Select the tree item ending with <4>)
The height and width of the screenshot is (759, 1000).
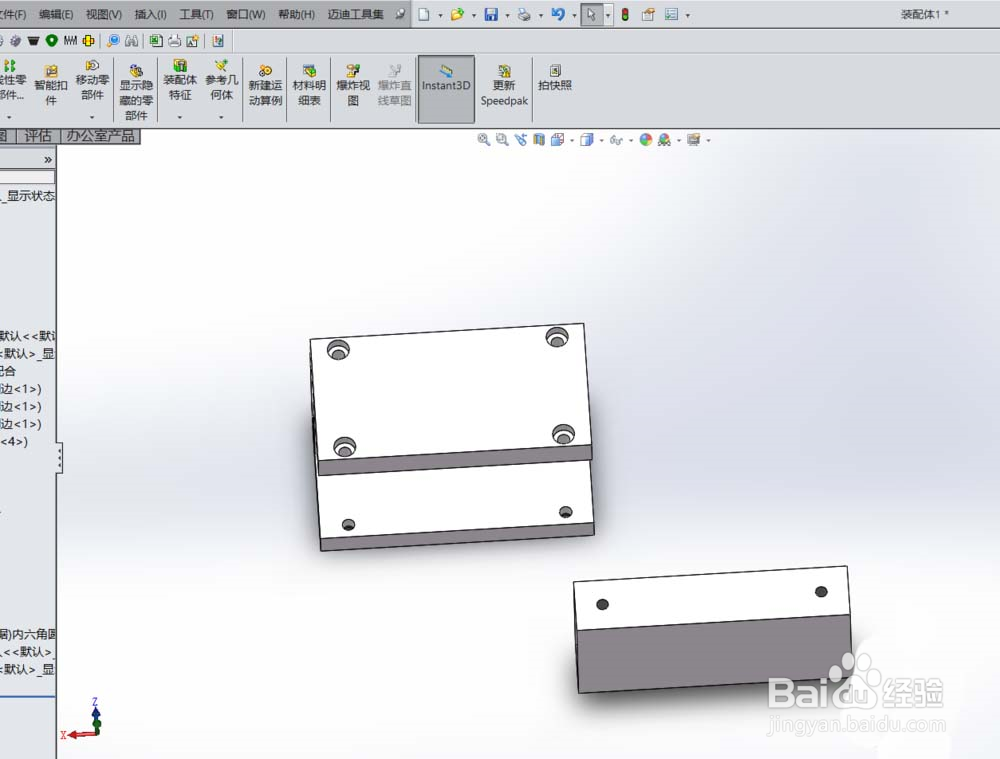coord(14,441)
